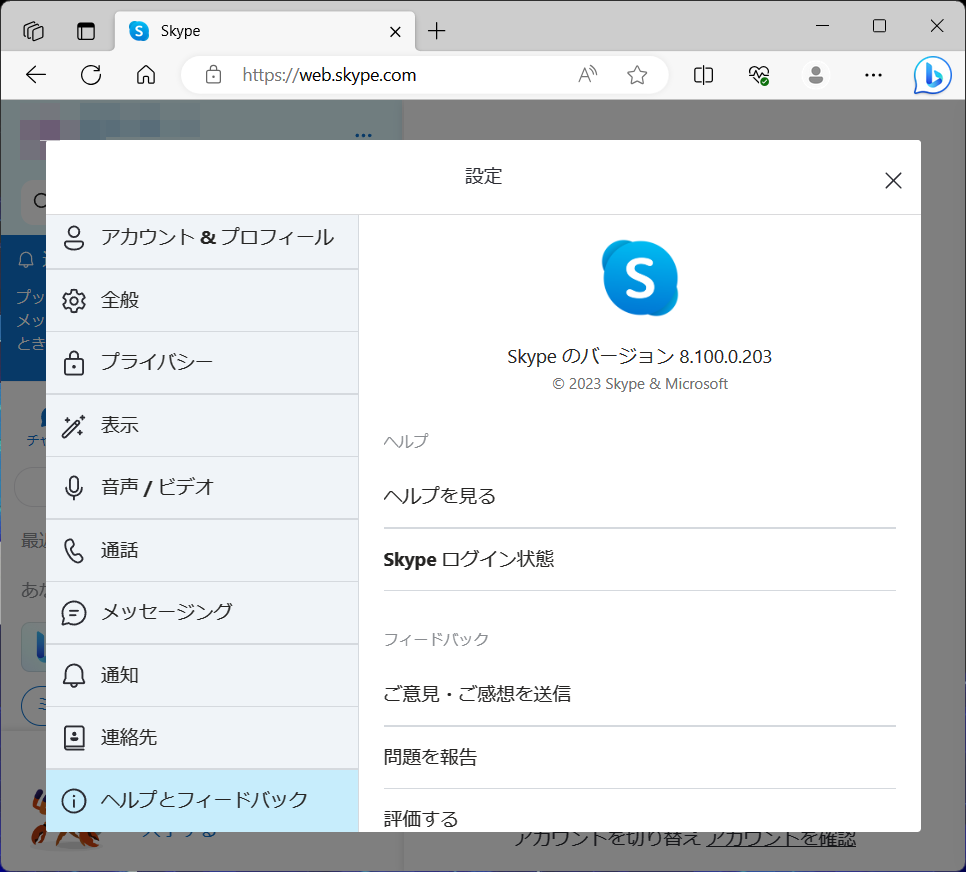Click the person icon beside アカウント & プロフィール
Screen dimensions: 966x872
[74, 238]
